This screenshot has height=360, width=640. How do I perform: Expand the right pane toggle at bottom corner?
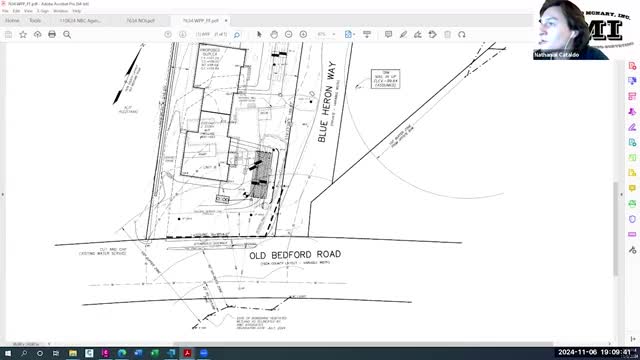tap(632, 339)
